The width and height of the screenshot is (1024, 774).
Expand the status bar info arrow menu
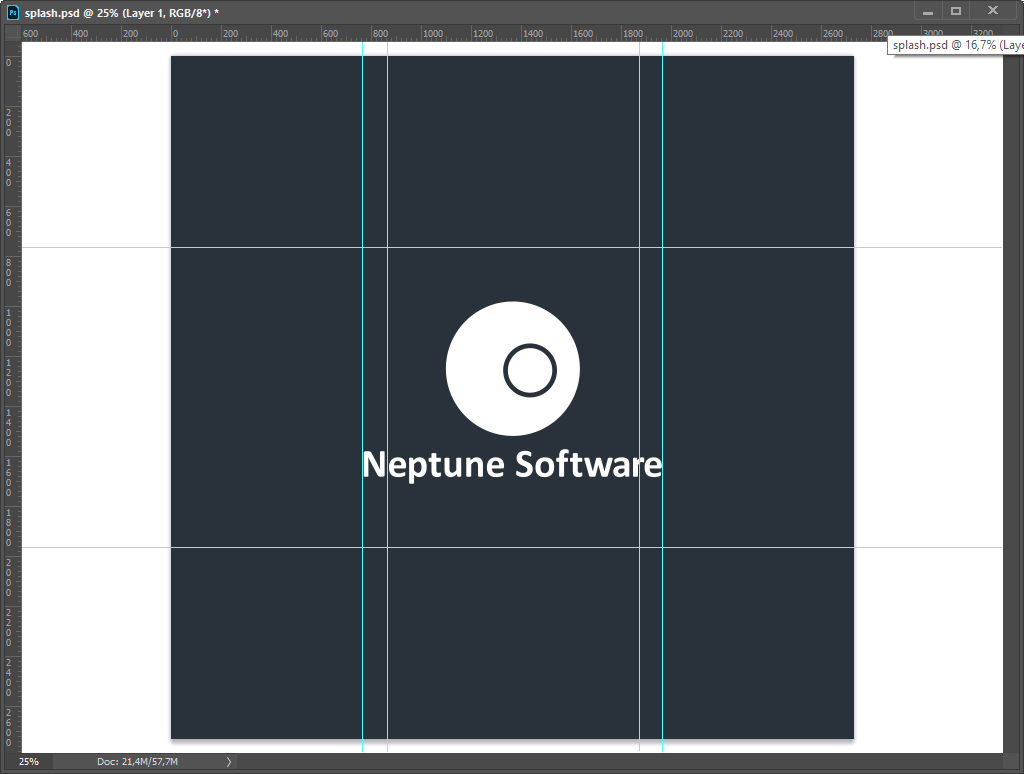228,762
